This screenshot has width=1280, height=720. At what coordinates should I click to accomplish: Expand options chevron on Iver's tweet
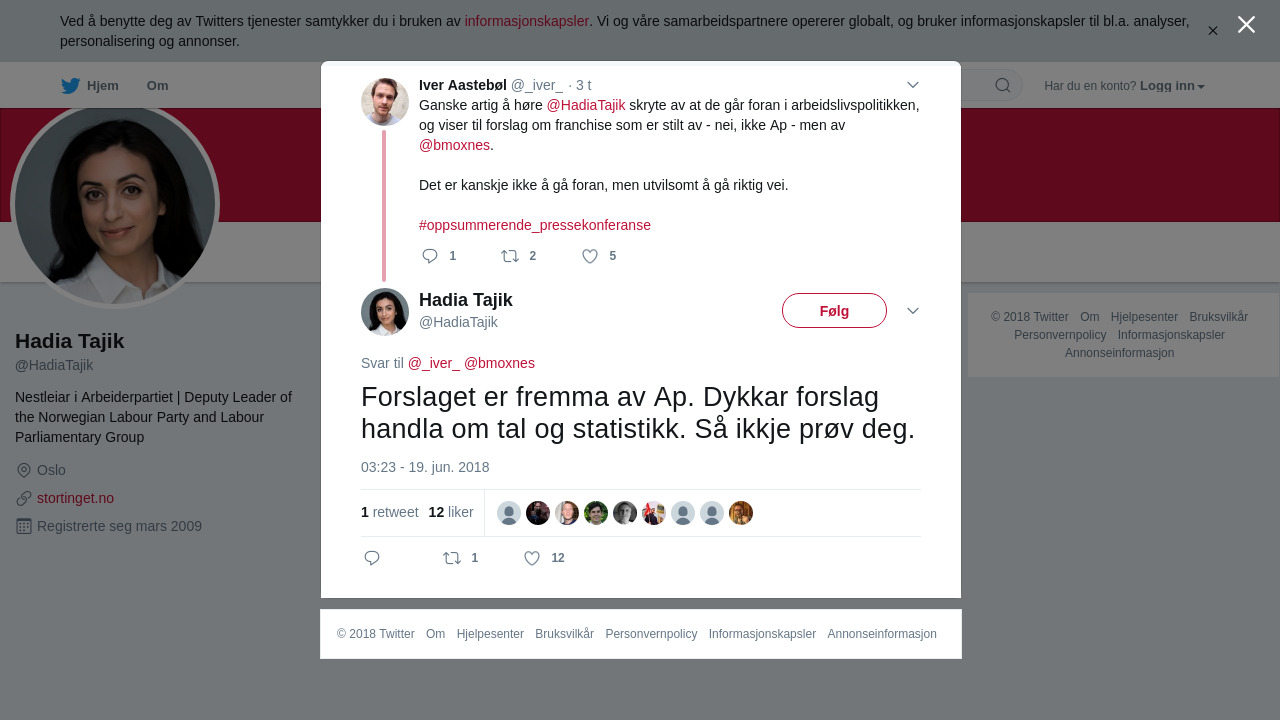(913, 85)
